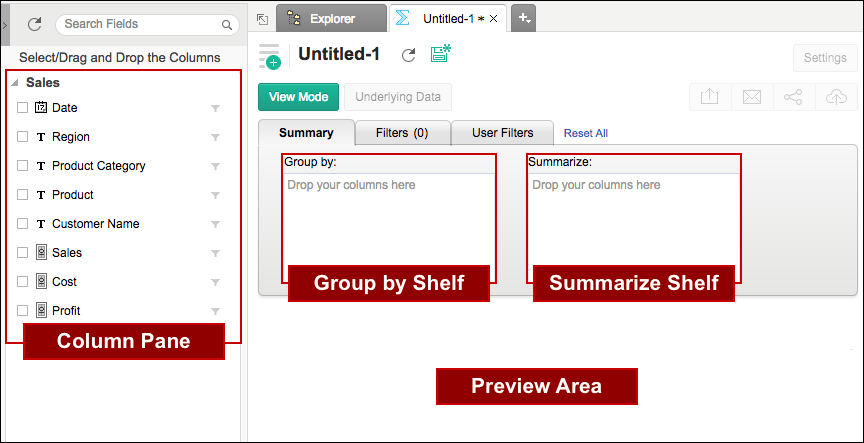Click the filter funnel for Profit

tap(215, 311)
